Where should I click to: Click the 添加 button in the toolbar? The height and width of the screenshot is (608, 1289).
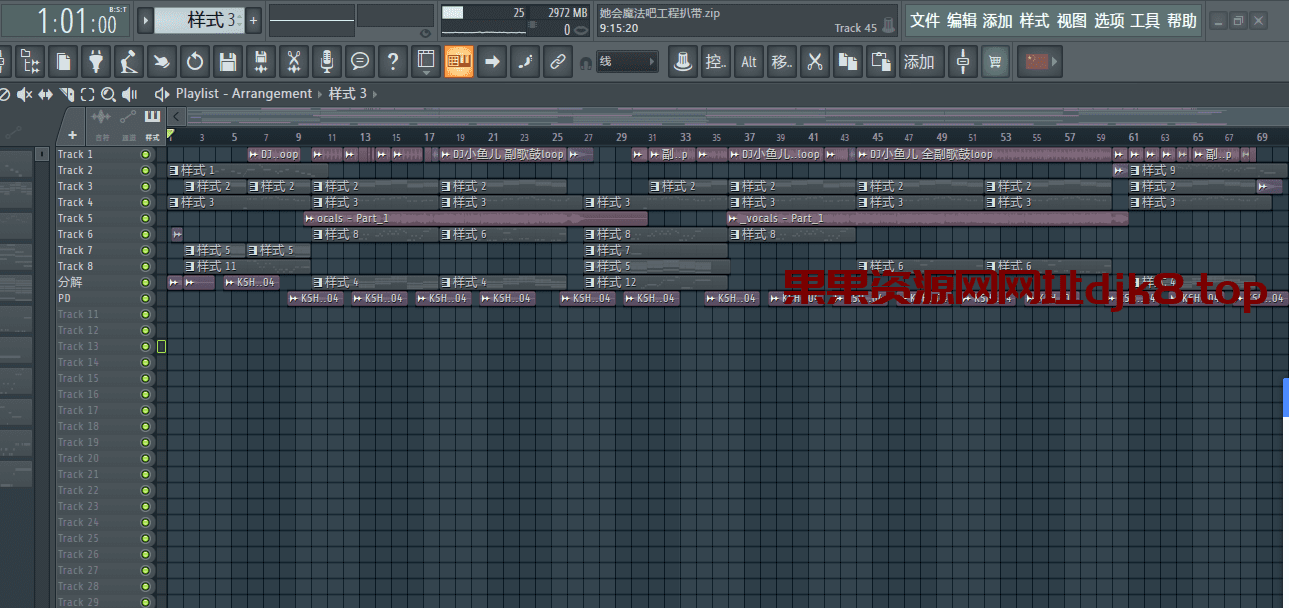(918, 62)
